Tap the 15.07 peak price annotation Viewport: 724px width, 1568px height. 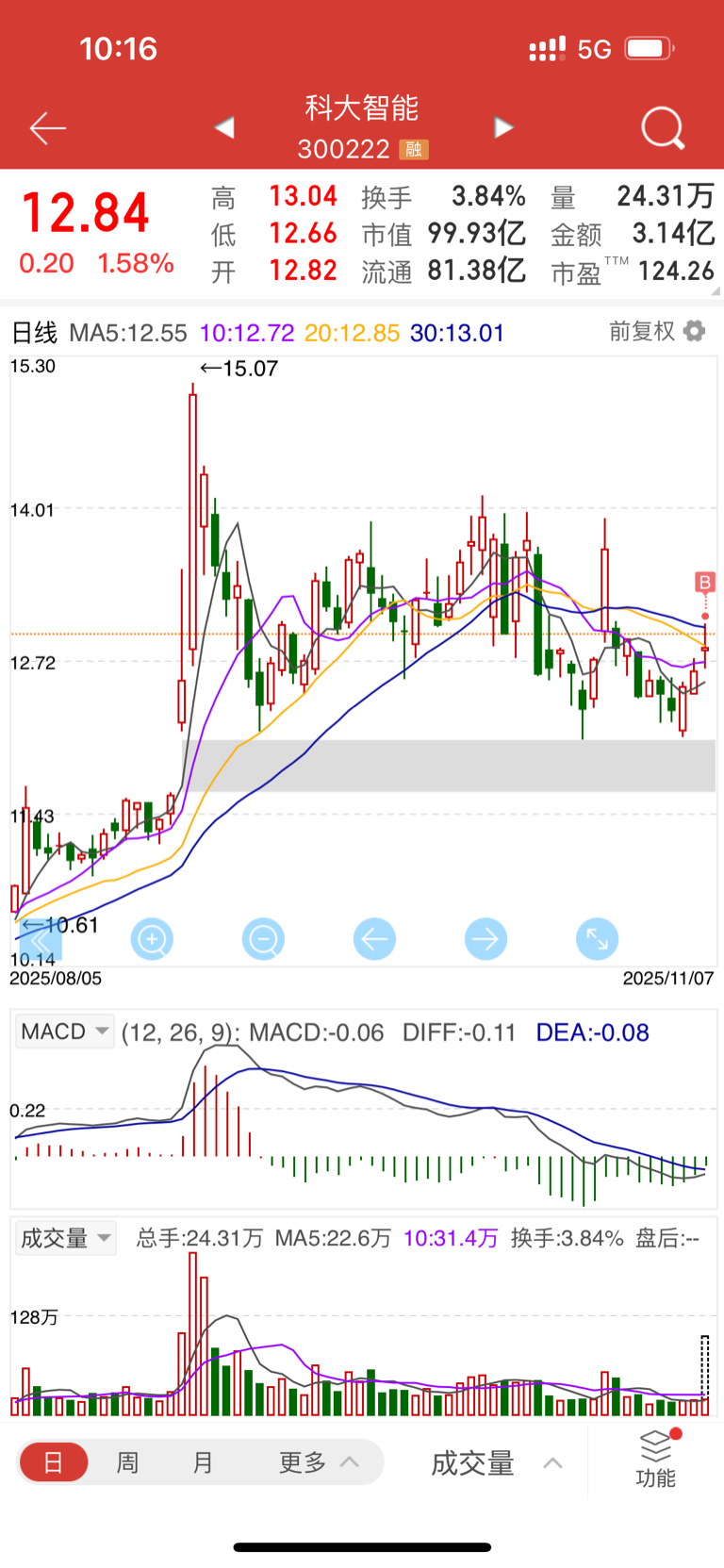click(239, 369)
